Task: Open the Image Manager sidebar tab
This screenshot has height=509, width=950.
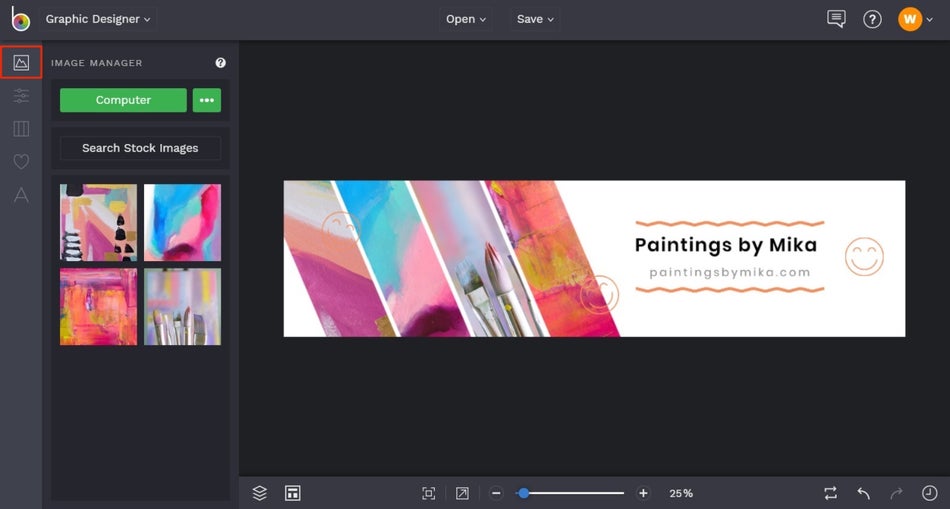Action: (x=21, y=62)
